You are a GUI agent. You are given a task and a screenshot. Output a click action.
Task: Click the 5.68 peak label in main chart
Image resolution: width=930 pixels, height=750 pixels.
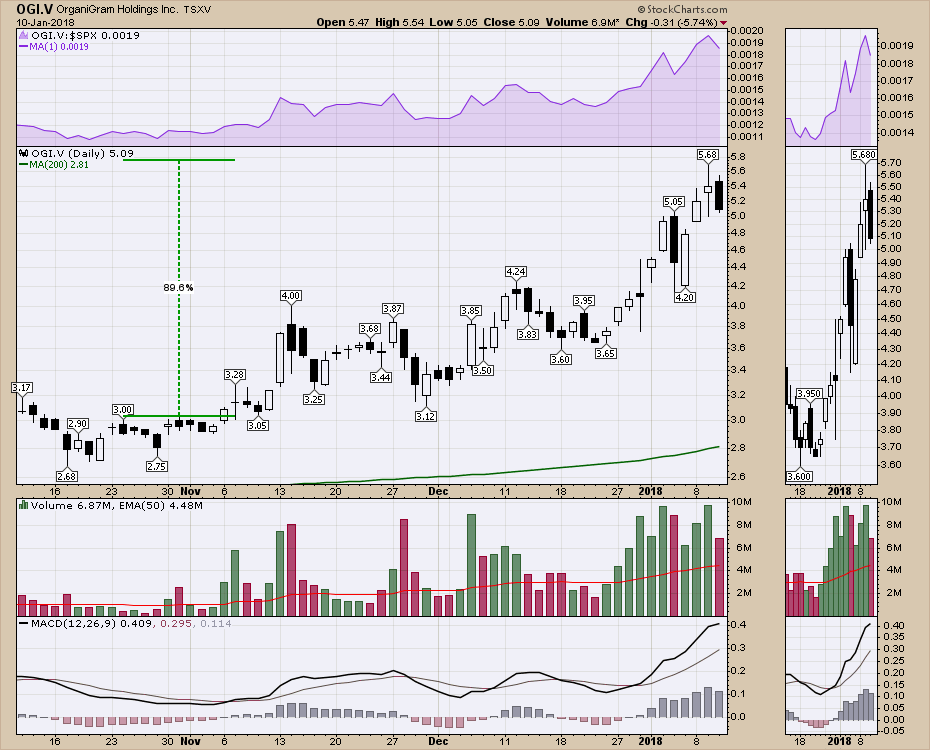coord(708,155)
